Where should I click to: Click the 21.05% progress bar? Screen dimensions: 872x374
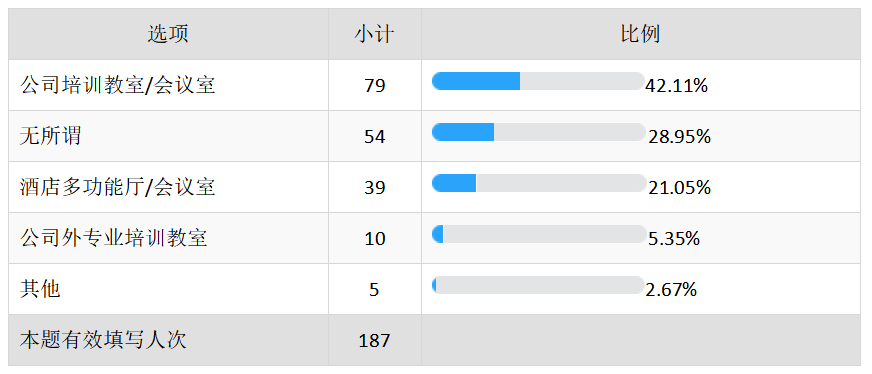[538, 183]
